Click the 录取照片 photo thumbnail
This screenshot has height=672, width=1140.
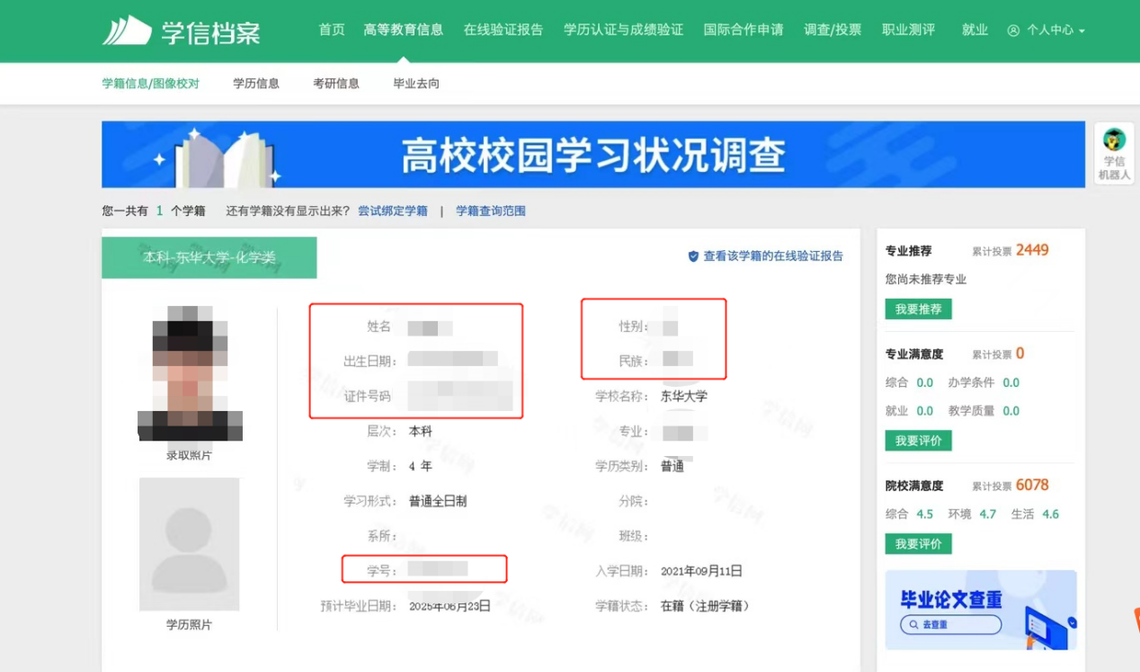point(190,373)
